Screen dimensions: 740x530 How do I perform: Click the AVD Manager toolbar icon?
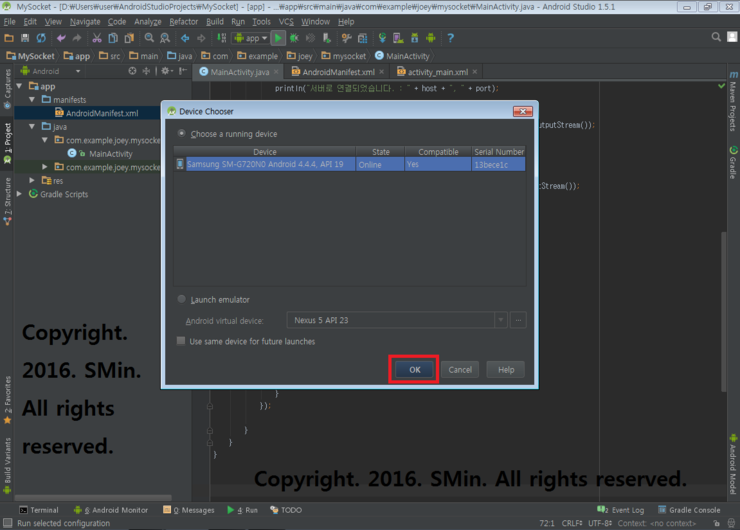click(398, 38)
